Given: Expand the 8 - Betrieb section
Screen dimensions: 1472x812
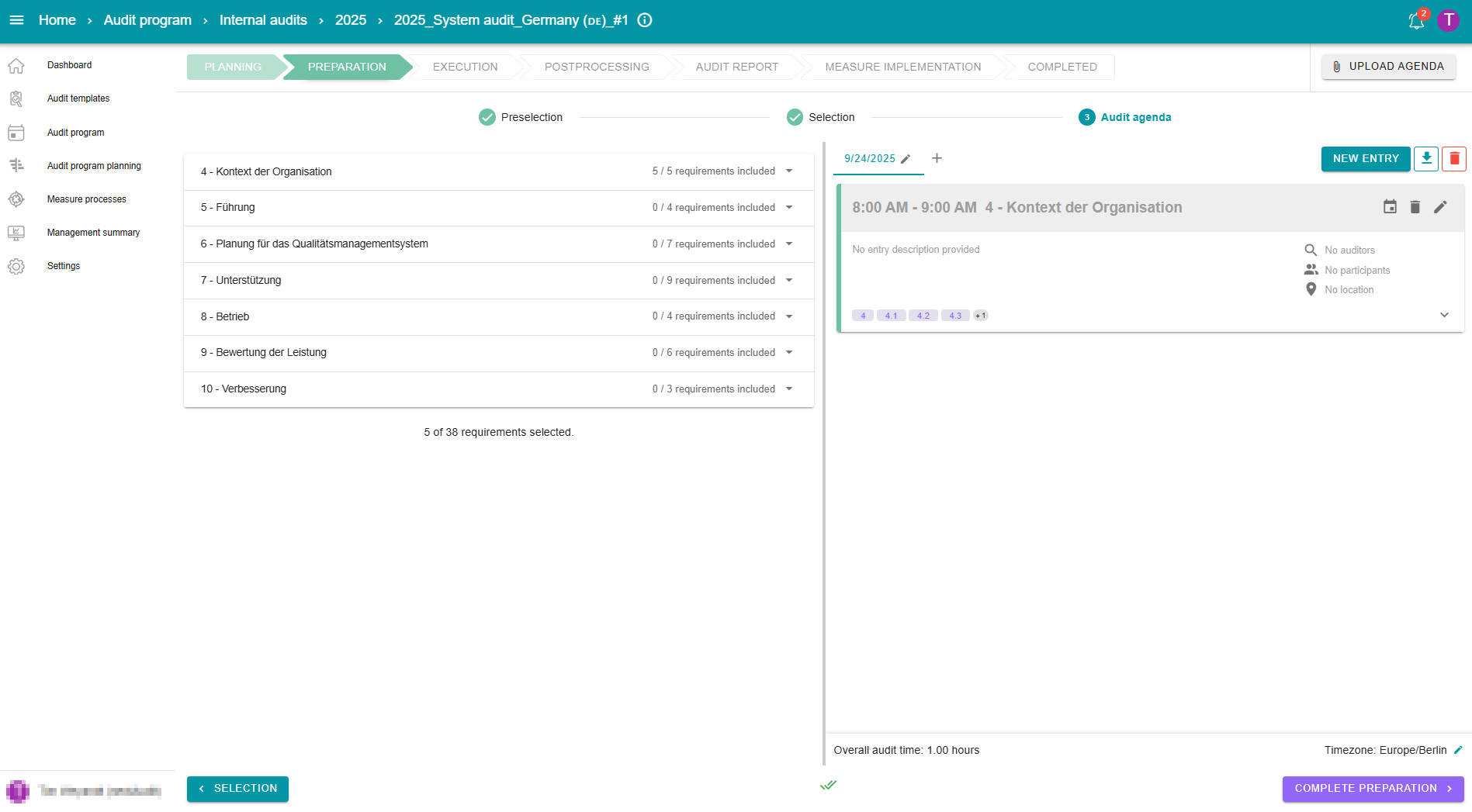Looking at the screenshot, I should tap(789, 316).
